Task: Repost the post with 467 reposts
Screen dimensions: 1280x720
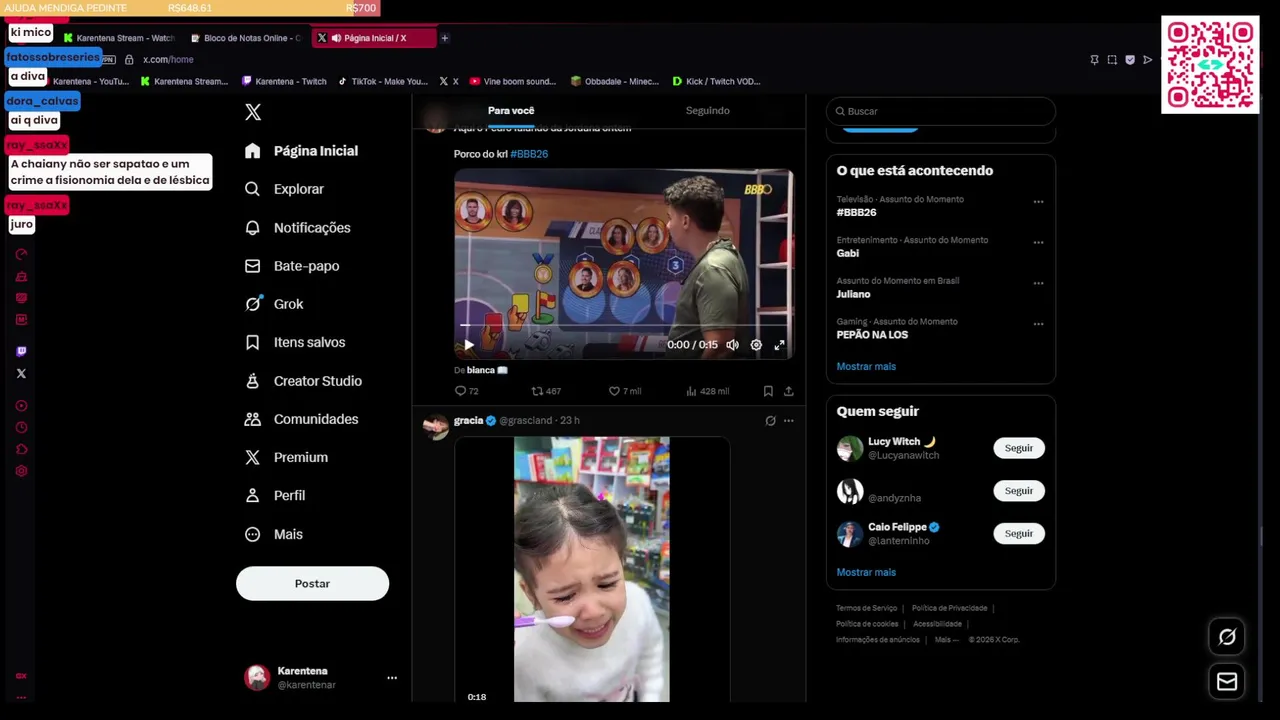Action: (546, 391)
